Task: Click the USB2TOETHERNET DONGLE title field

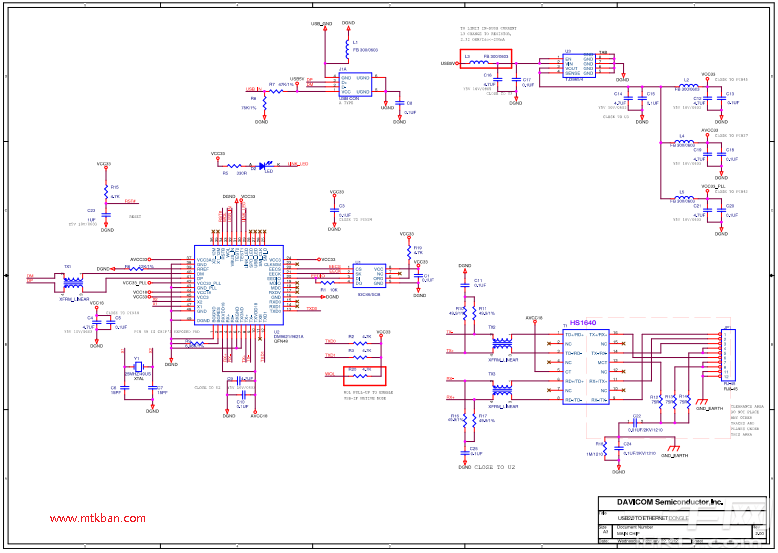Action: 652,519
